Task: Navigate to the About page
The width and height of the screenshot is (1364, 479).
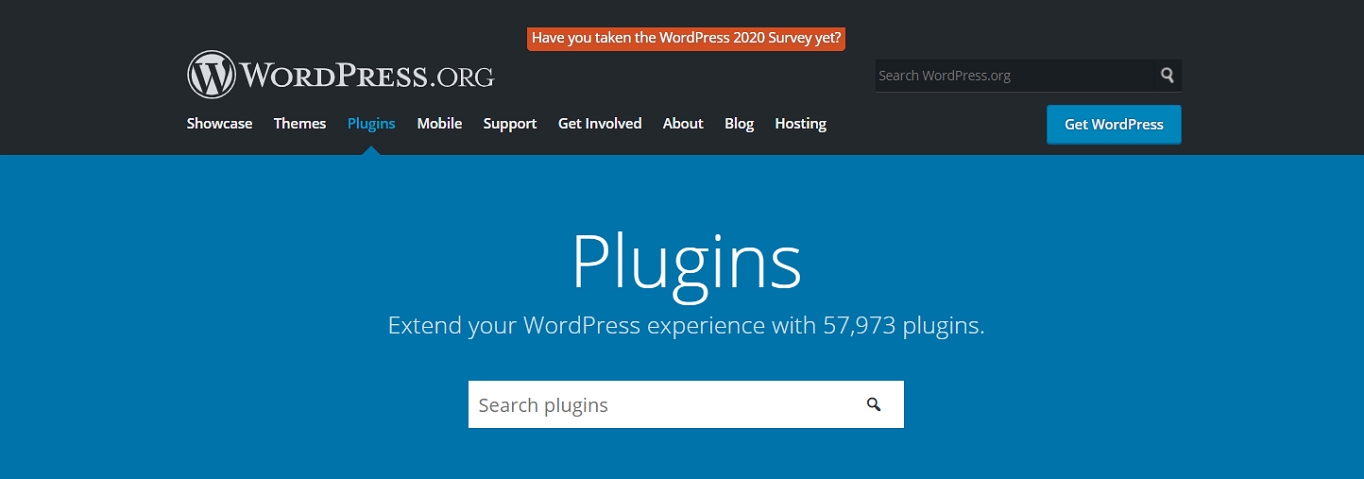Action: (683, 124)
